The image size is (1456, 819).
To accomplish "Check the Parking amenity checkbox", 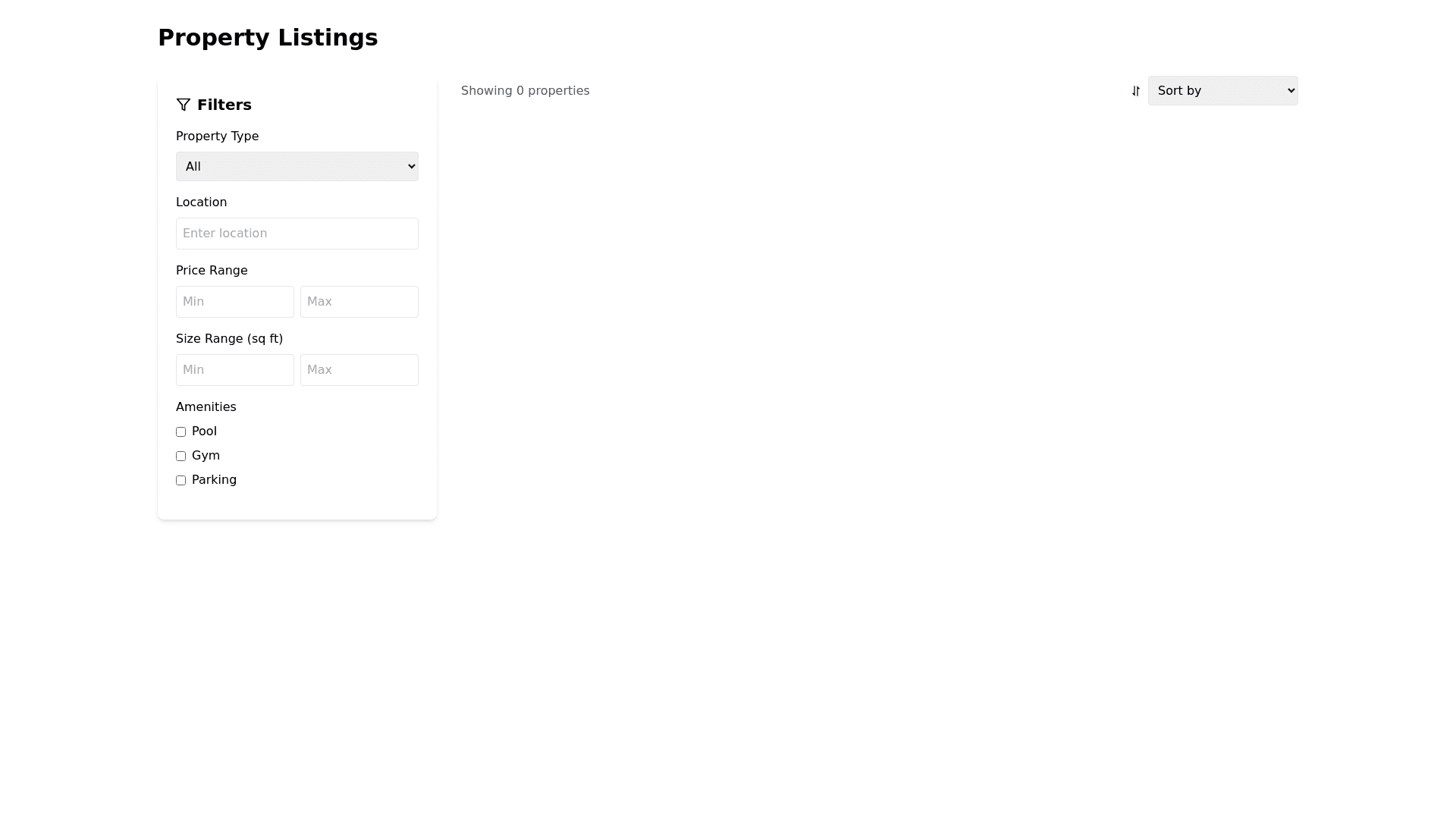I will click(x=180, y=481).
